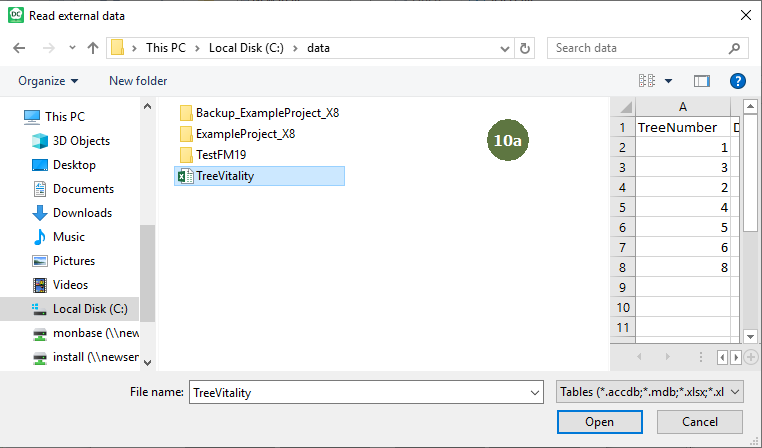Select Local Disk (C:) in navigation pane
This screenshot has width=762, height=448.
pos(89,309)
